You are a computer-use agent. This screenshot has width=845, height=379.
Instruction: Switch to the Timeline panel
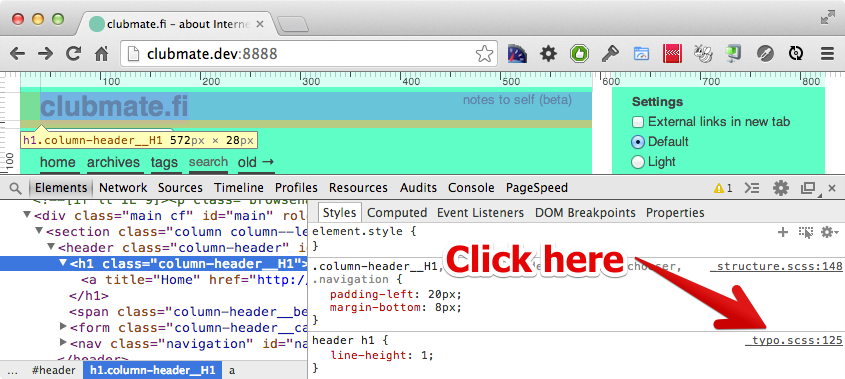239,188
